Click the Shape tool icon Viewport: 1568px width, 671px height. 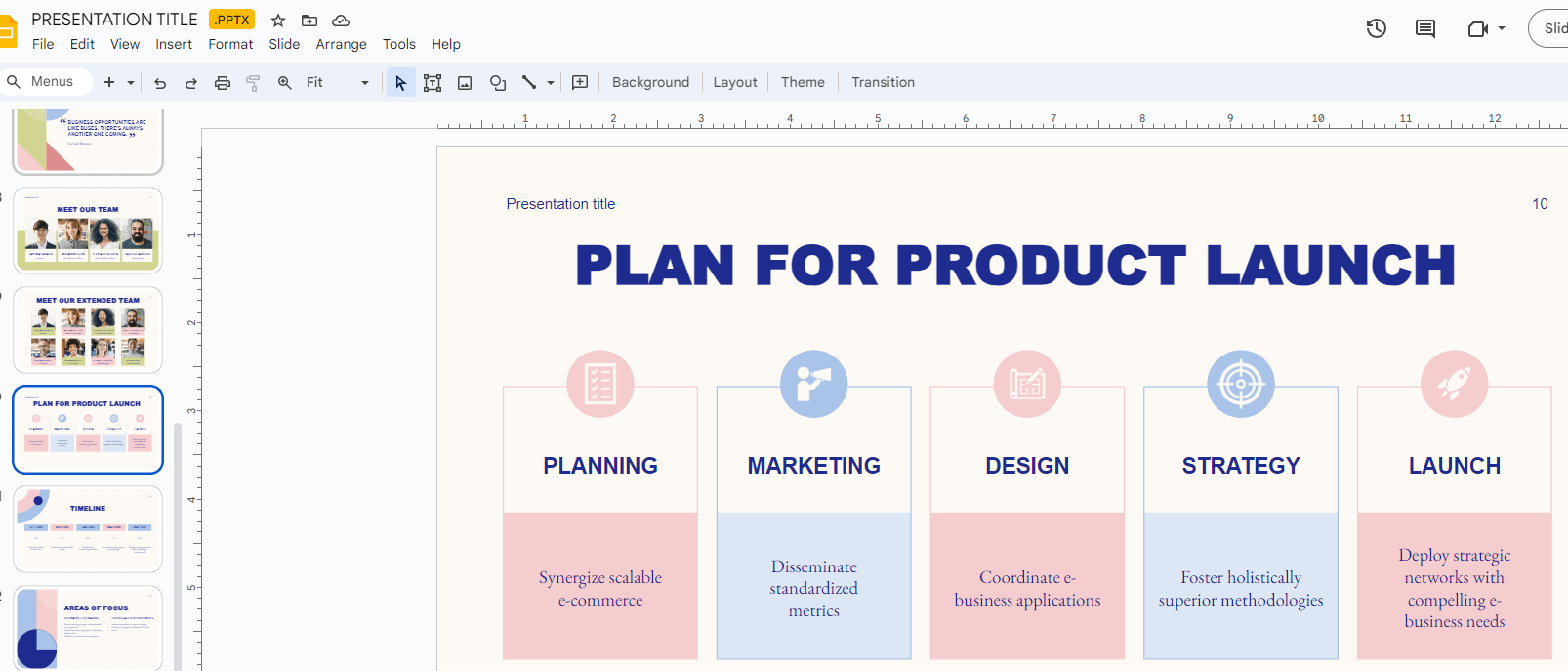[x=498, y=83]
